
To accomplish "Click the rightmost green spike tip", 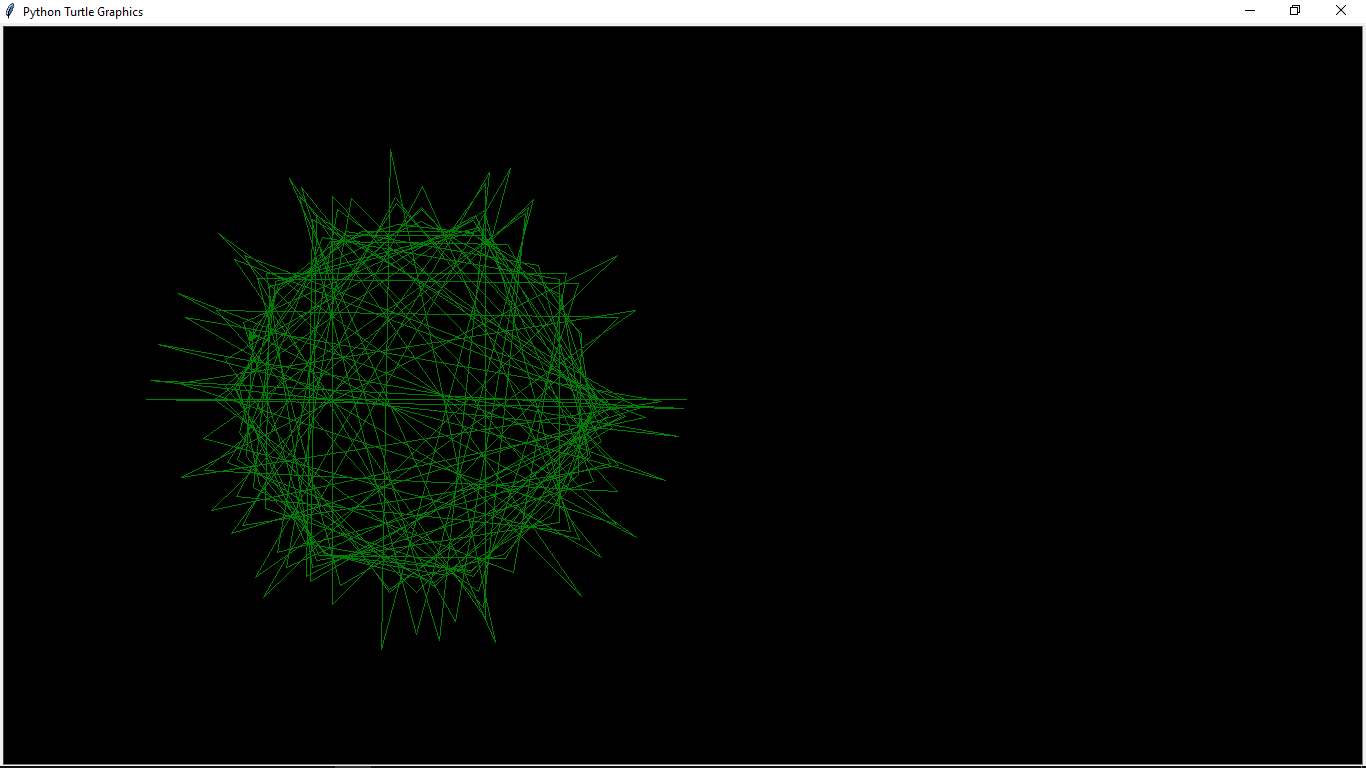I will tap(685, 399).
